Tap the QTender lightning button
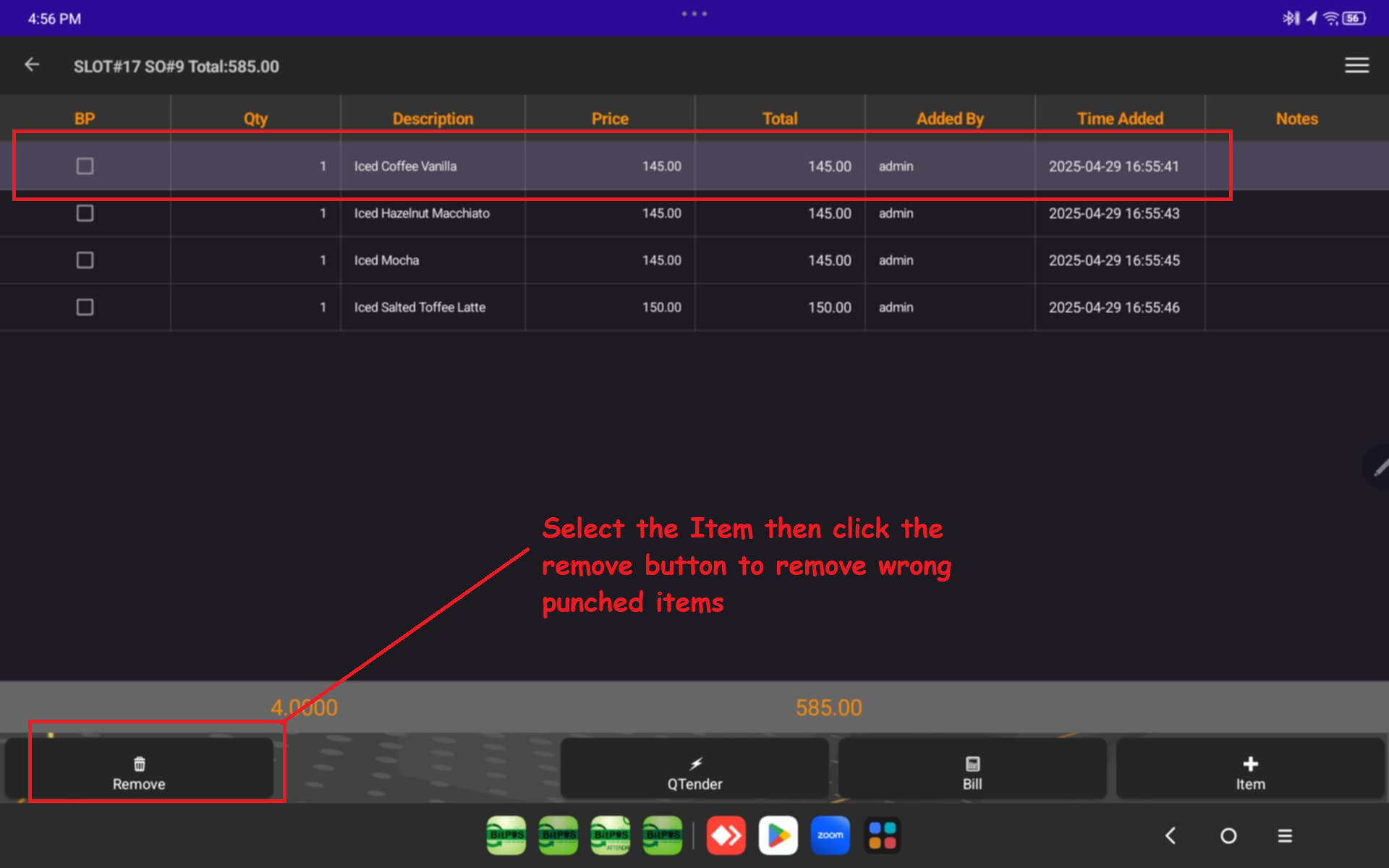1389x868 pixels. 694,772
